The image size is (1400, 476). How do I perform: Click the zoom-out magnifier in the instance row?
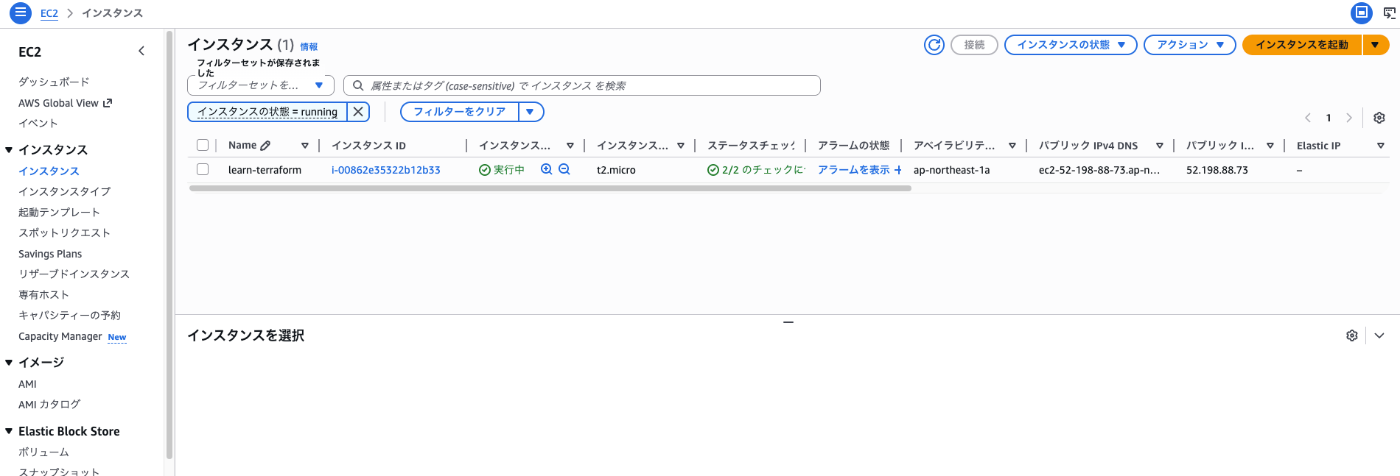pos(564,170)
